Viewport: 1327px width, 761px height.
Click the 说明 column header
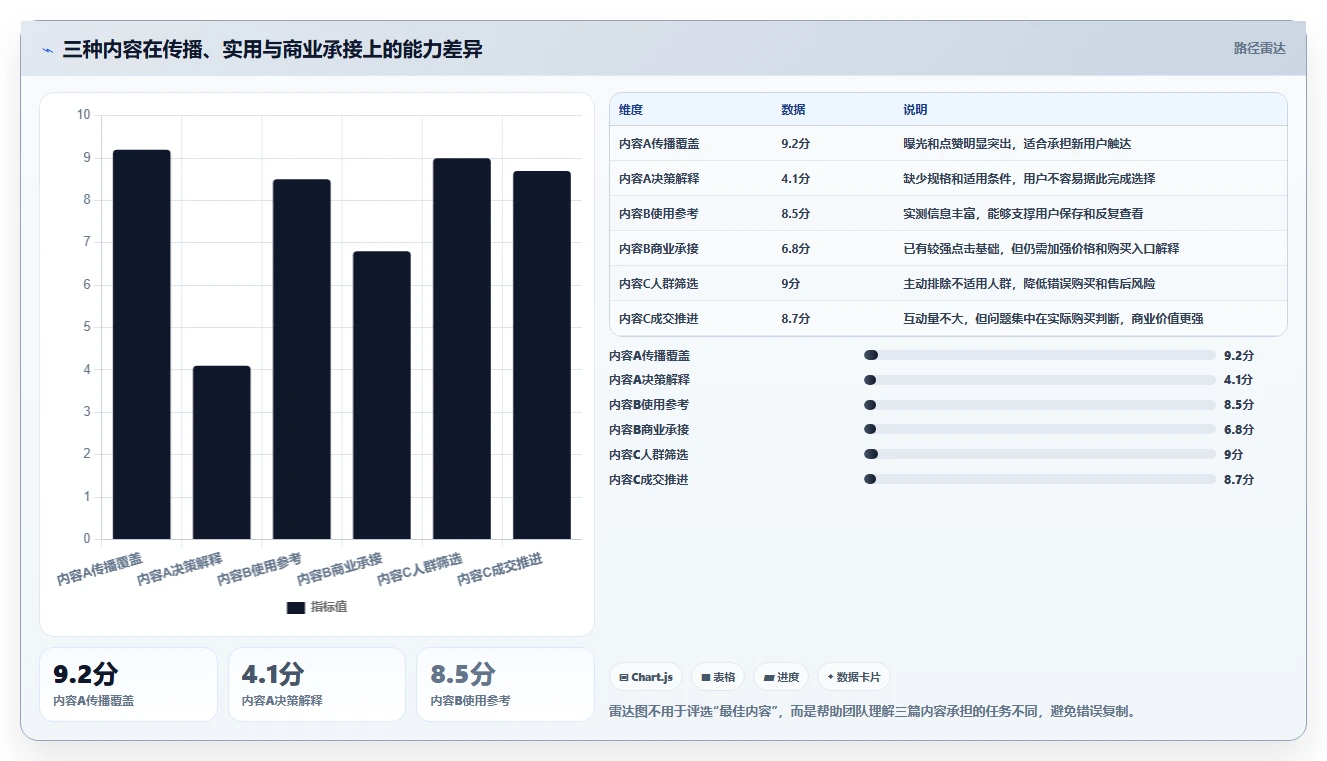click(x=915, y=110)
